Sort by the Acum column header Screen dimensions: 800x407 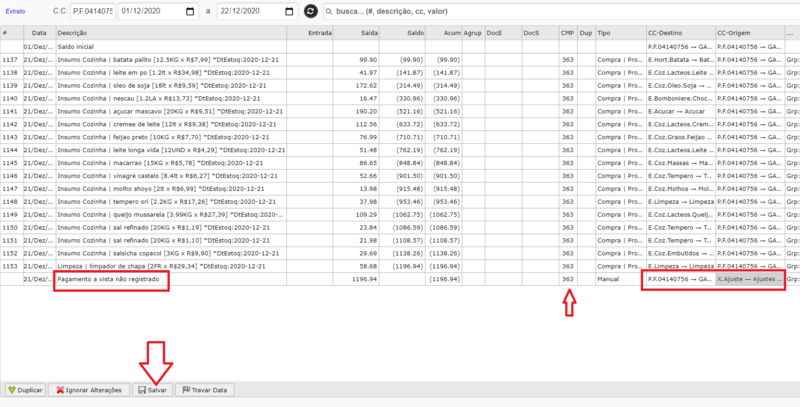444,33
